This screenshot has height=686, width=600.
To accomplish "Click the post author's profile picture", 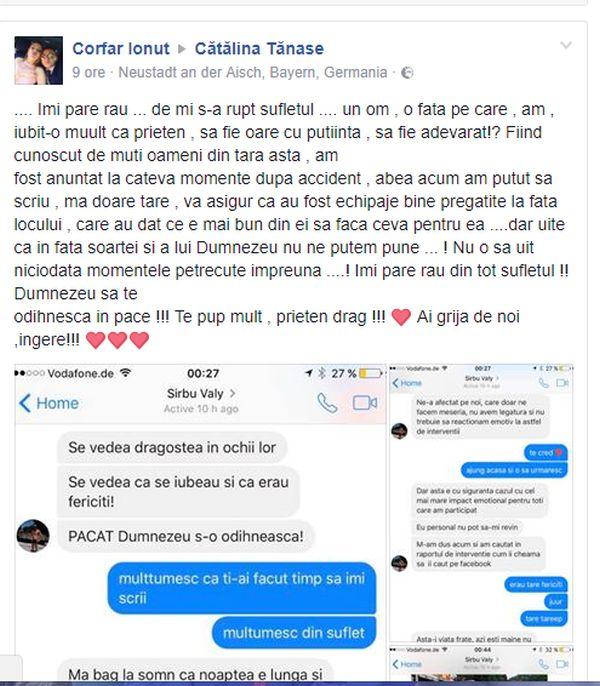I will tap(39, 60).
